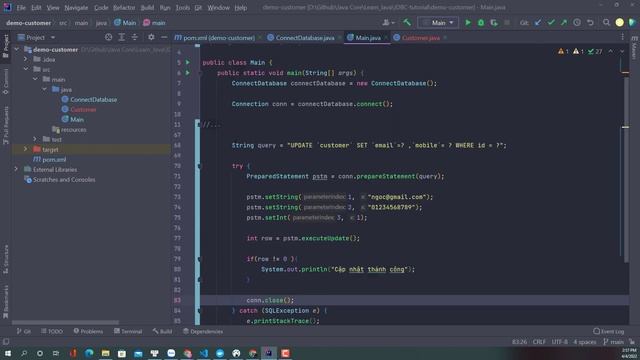Show Git history clock icon

(x=577, y=22)
